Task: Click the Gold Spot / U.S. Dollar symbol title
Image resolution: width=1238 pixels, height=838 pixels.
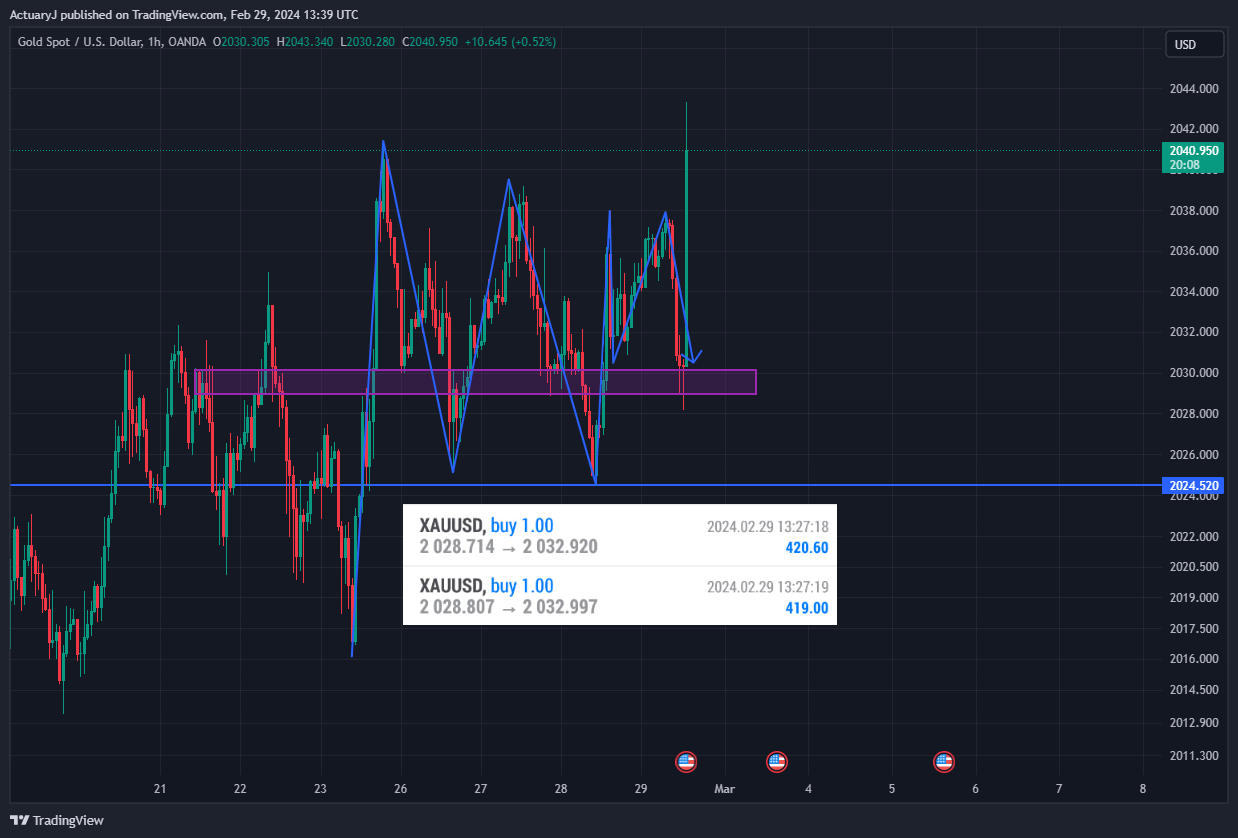Action: [x=81, y=42]
